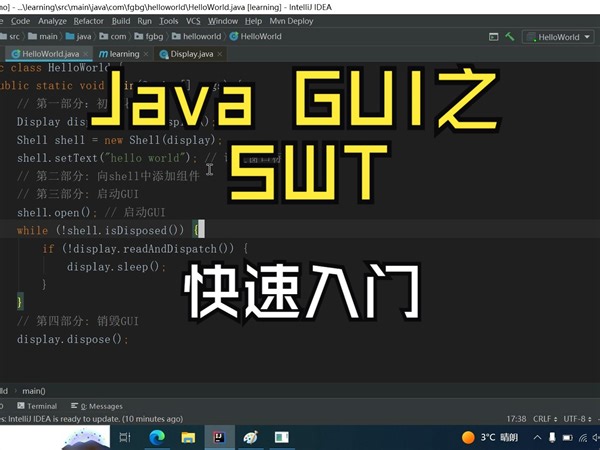This screenshot has width=600, height=450.
Task: Open the Tools menu
Action: [169, 21]
